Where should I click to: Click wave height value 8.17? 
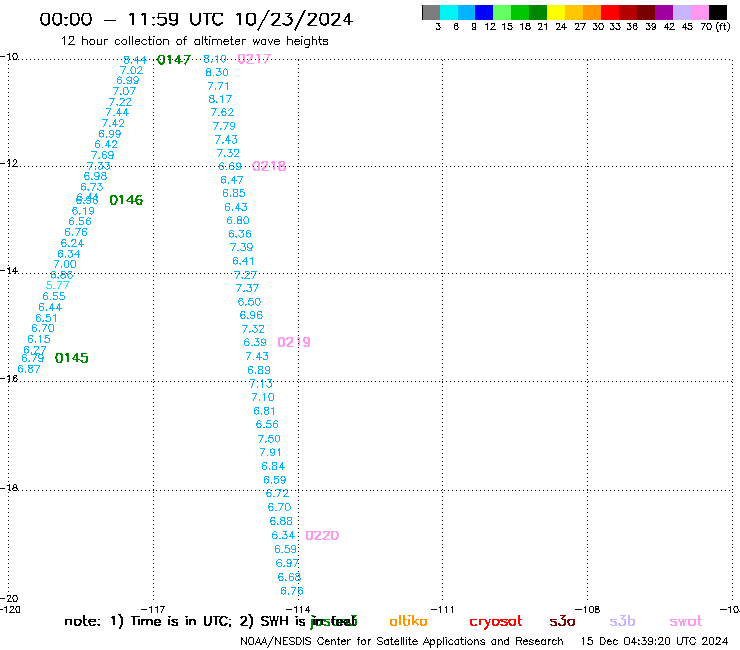point(220,99)
